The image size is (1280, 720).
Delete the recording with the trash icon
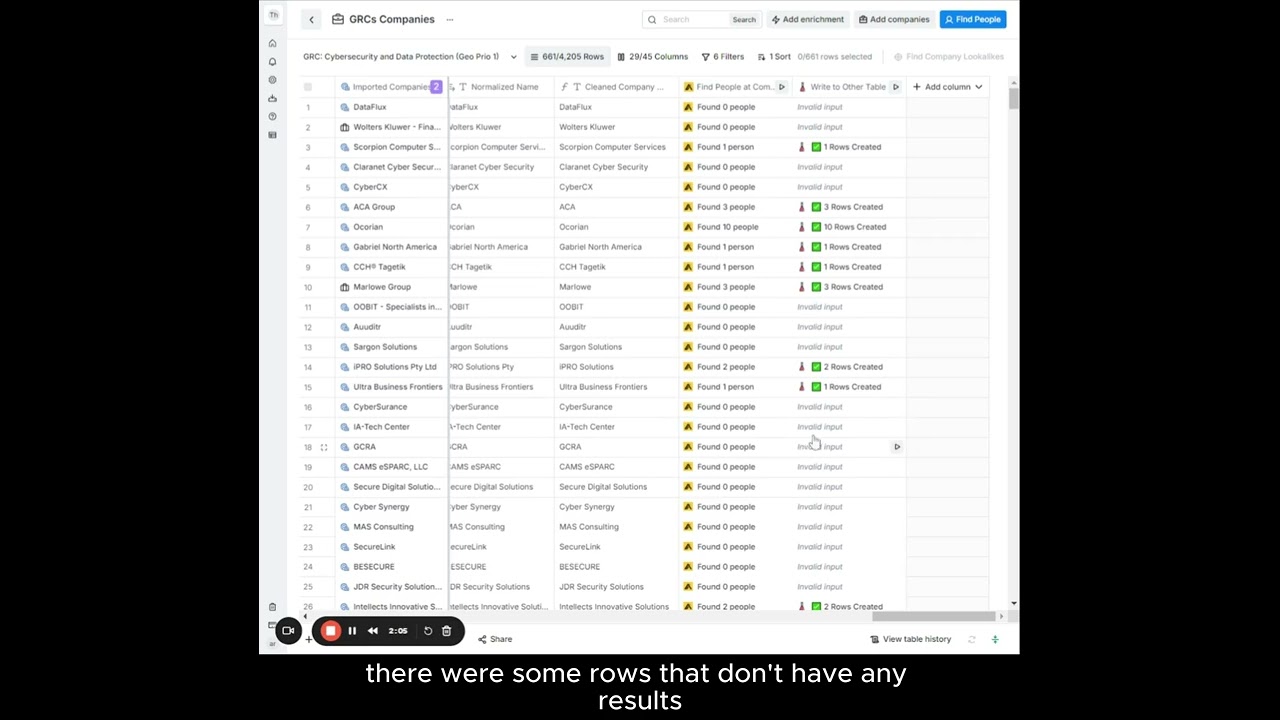446,631
